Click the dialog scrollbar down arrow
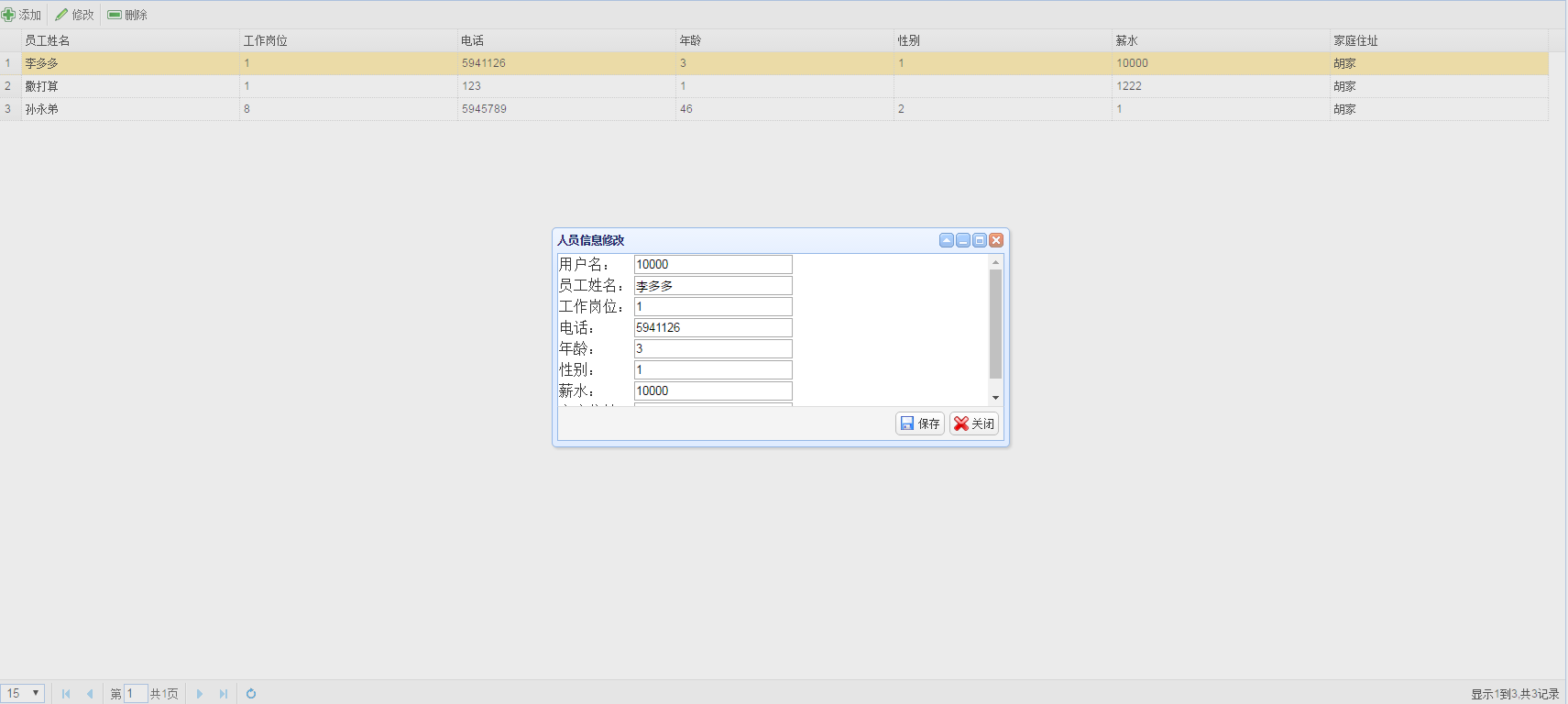 [995, 398]
